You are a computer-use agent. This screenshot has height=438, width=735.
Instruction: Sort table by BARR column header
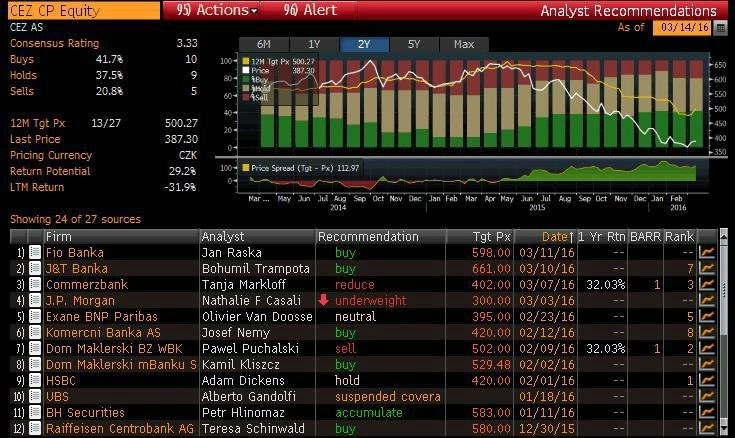(645, 236)
